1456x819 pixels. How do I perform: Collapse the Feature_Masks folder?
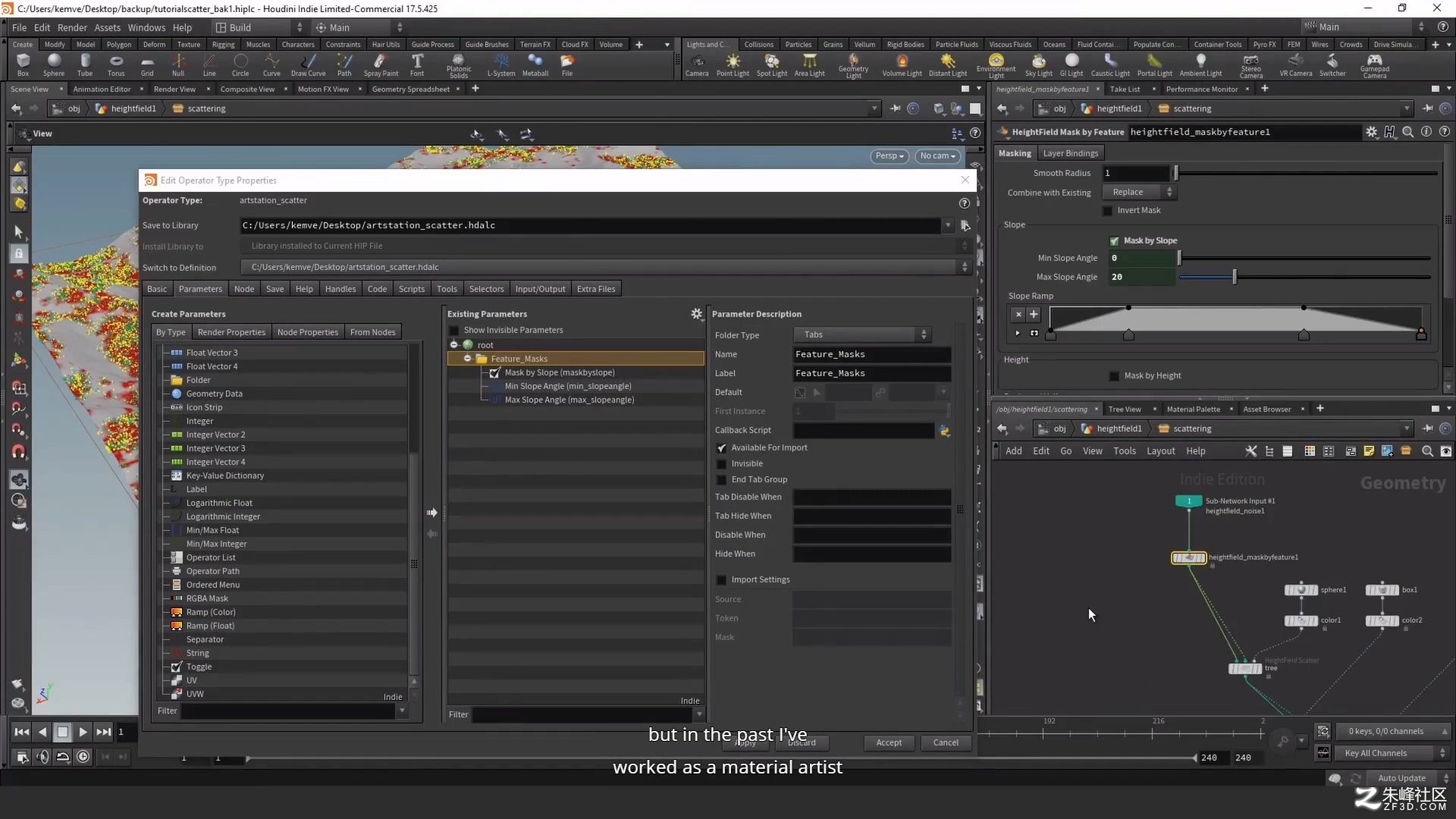pyautogui.click(x=468, y=359)
